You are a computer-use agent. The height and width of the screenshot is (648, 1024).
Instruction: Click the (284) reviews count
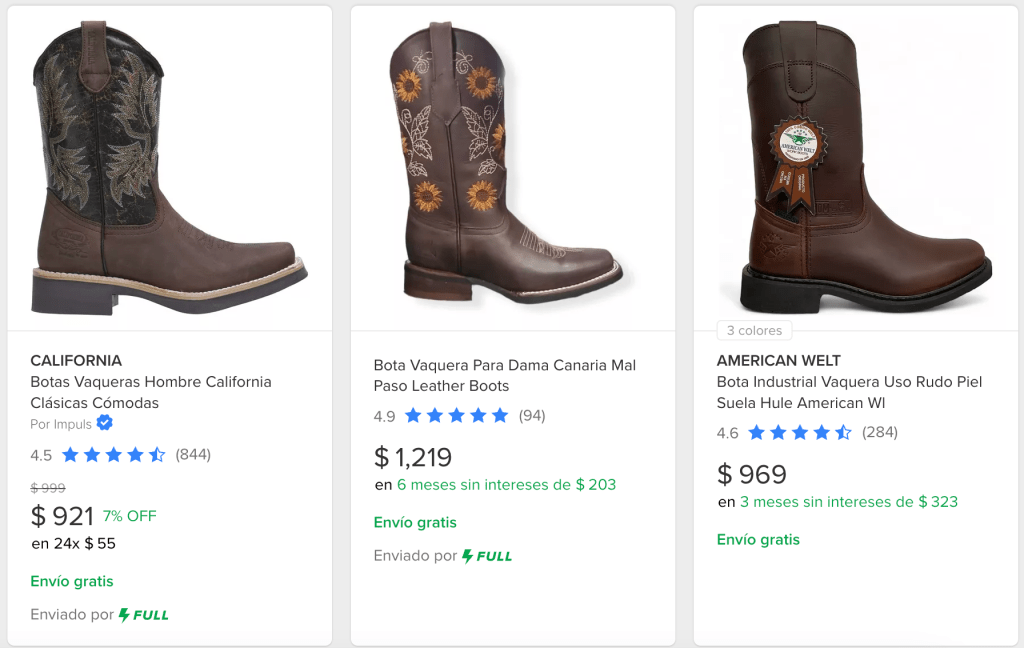(x=880, y=433)
